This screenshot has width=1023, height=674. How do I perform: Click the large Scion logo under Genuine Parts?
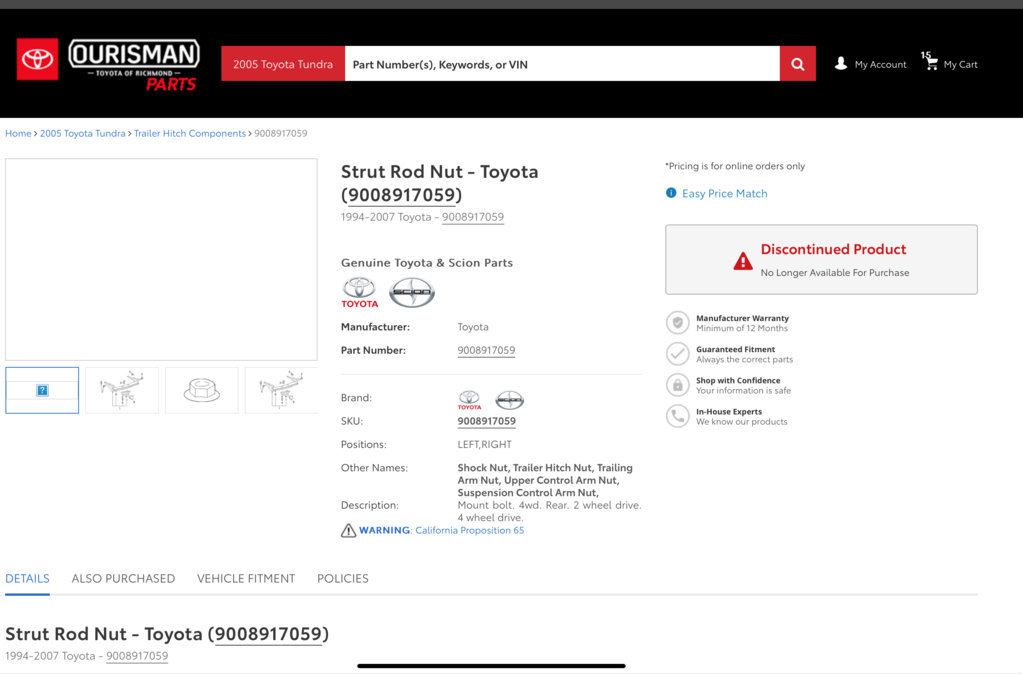412,292
